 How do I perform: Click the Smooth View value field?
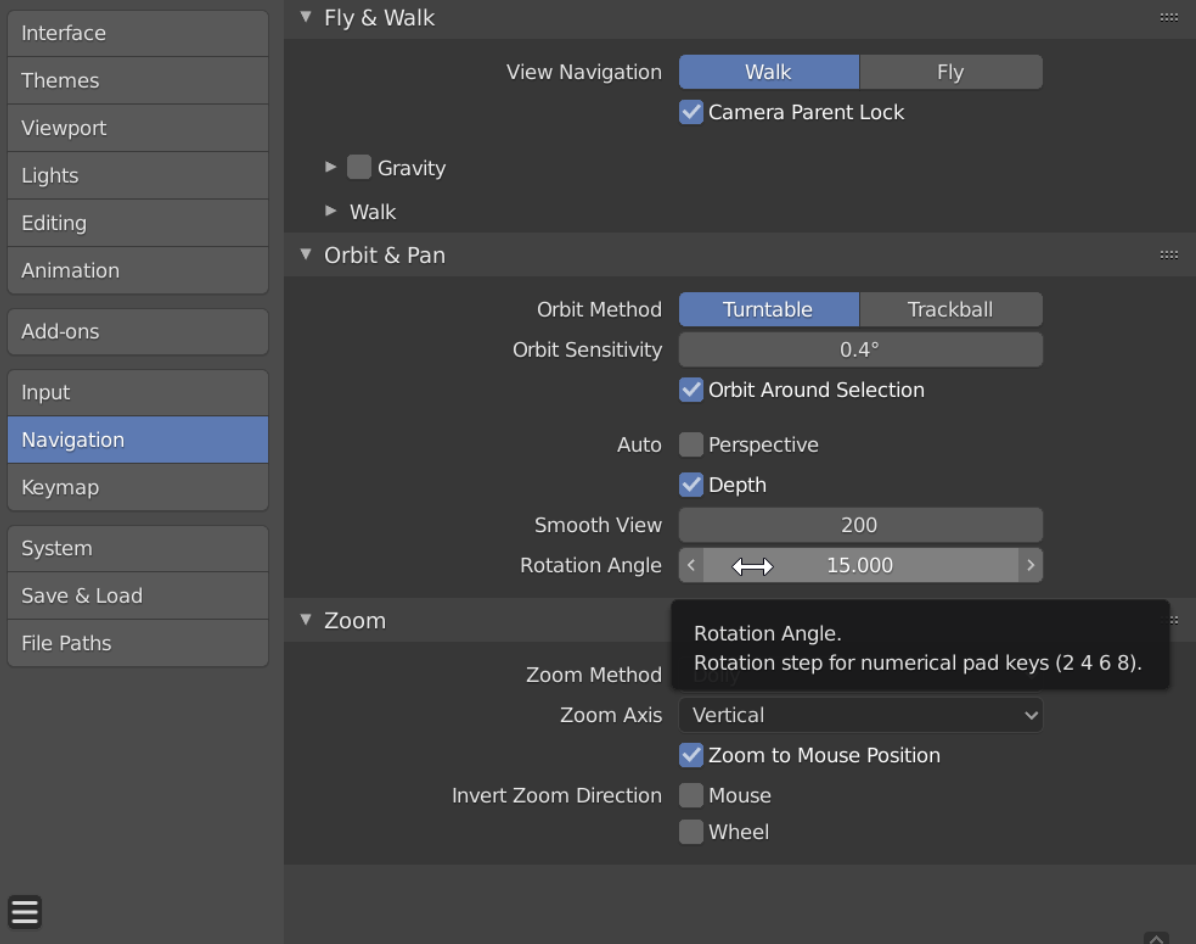860,524
